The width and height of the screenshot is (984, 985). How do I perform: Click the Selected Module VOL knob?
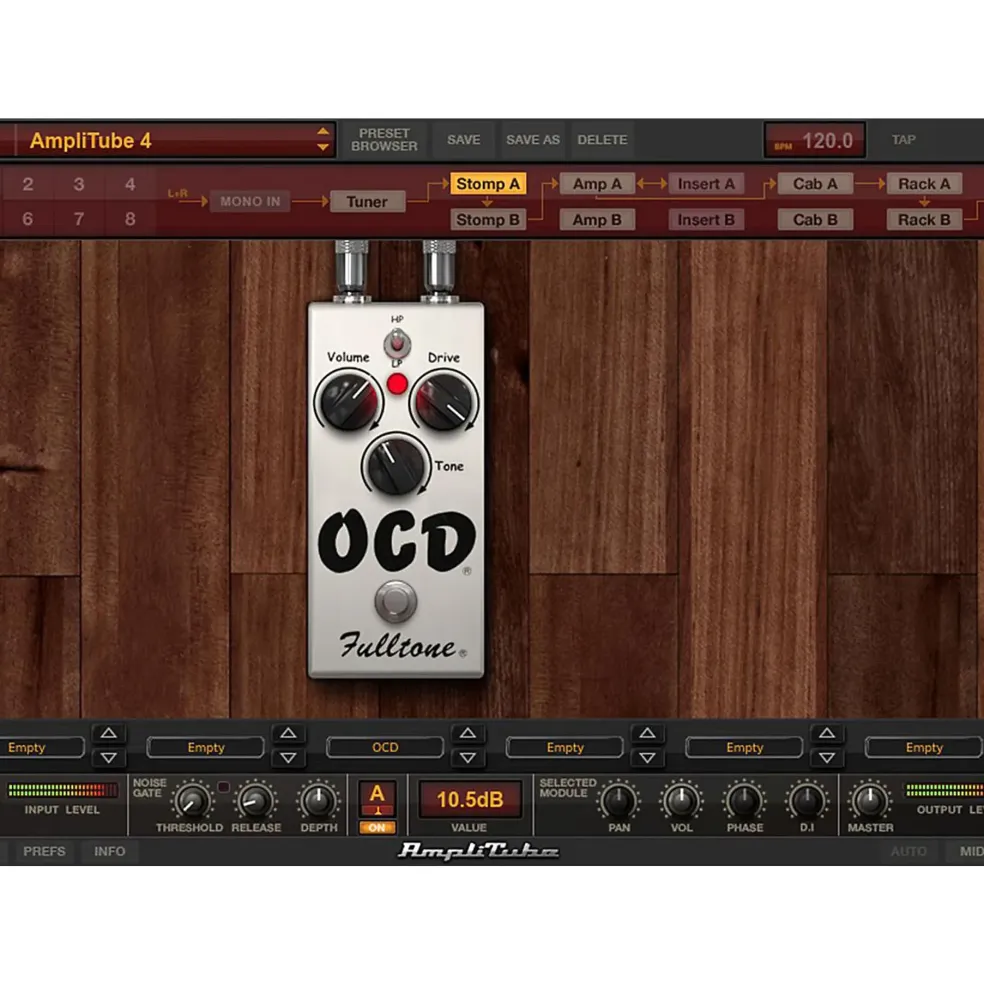(x=681, y=802)
